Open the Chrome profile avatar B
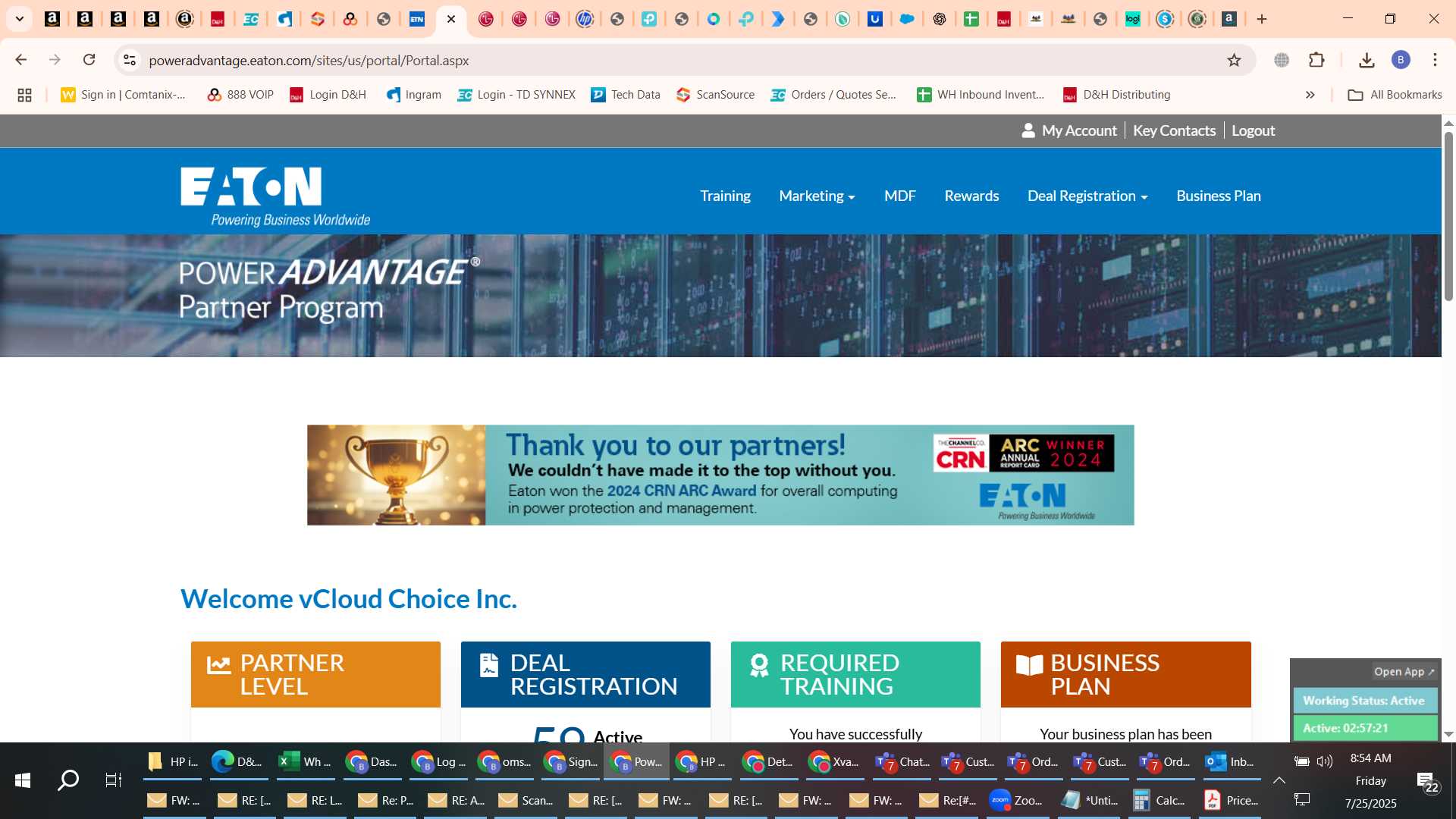The image size is (1456, 819). pos(1401,60)
